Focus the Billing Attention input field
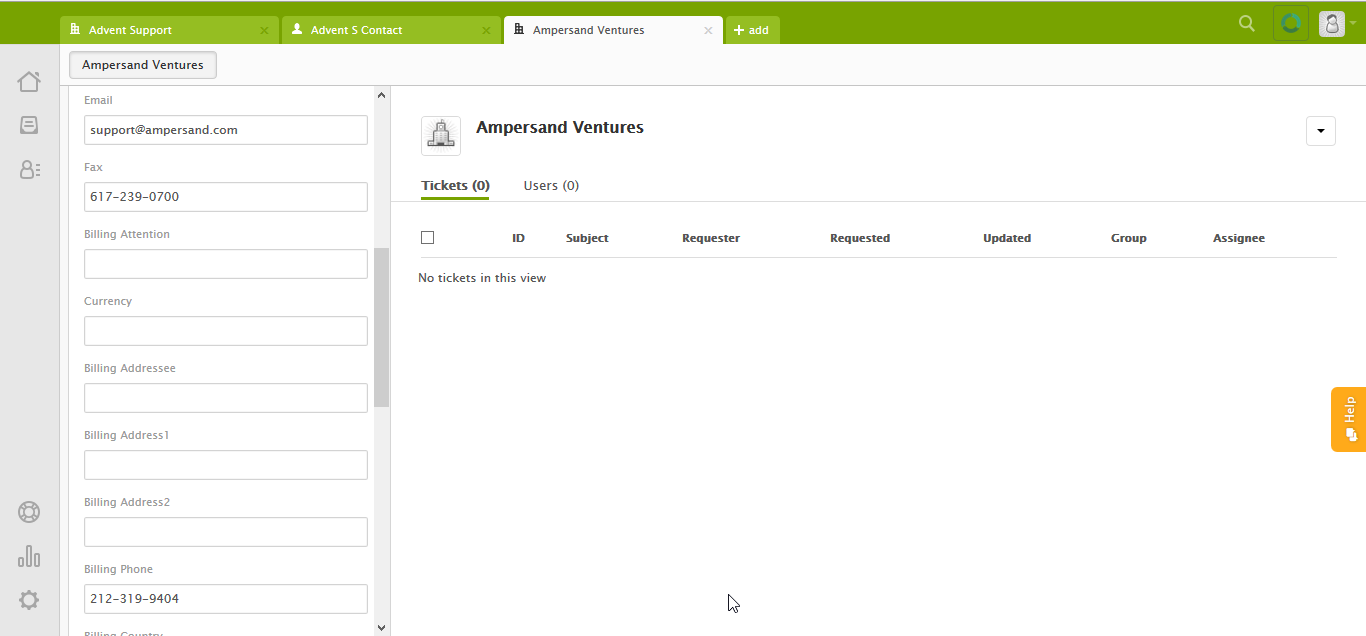The width and height of the screenshot is (1366, 636). point(226,264)
